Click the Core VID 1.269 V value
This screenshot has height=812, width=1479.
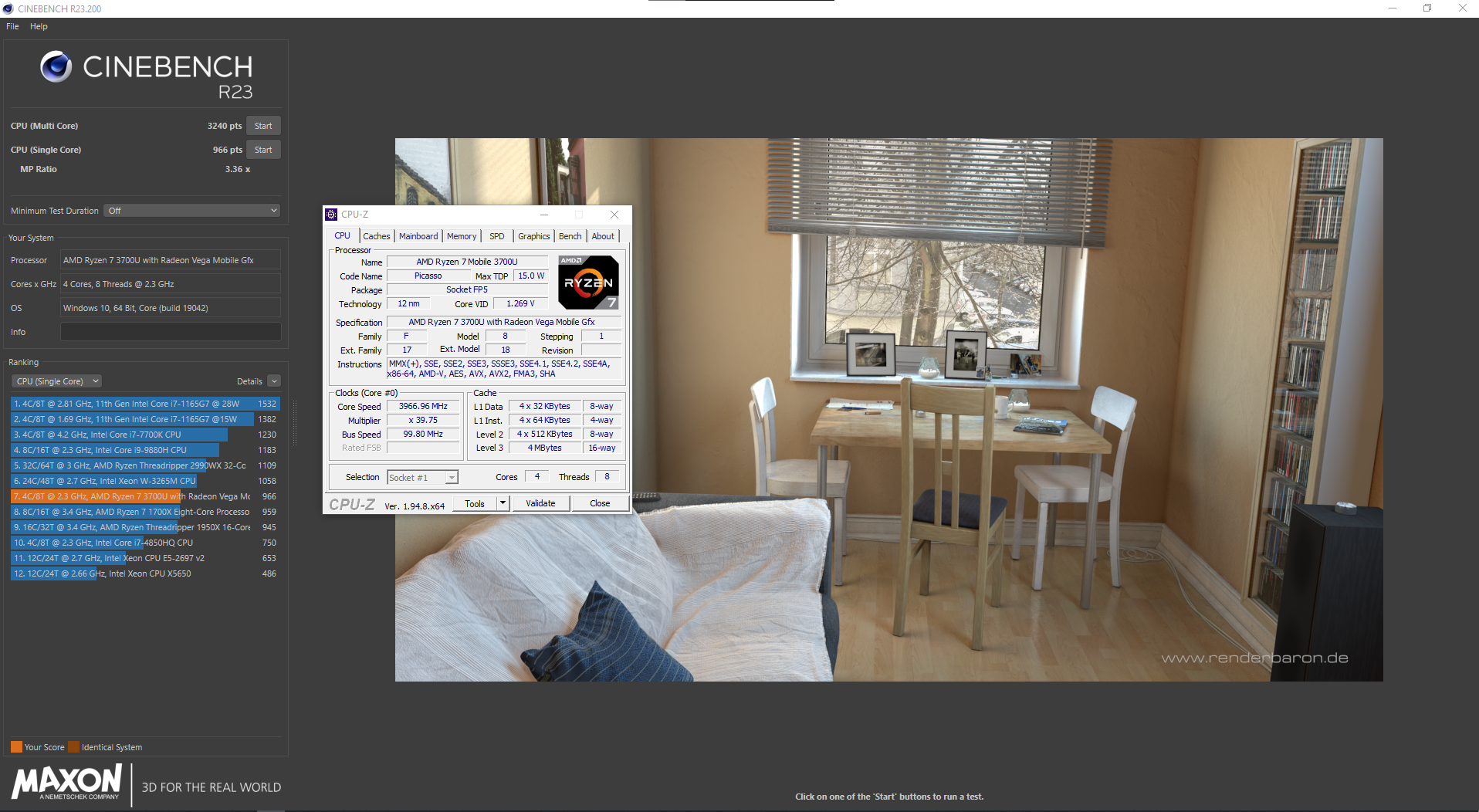click(520, 303)
